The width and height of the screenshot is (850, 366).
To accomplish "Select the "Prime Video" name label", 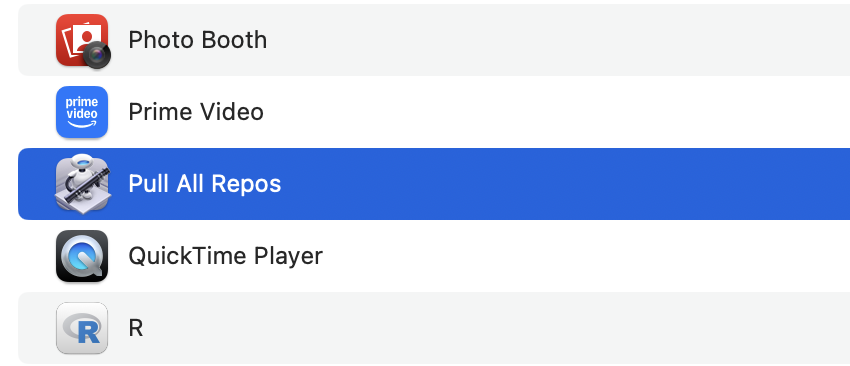I will (x=196, y=112).
